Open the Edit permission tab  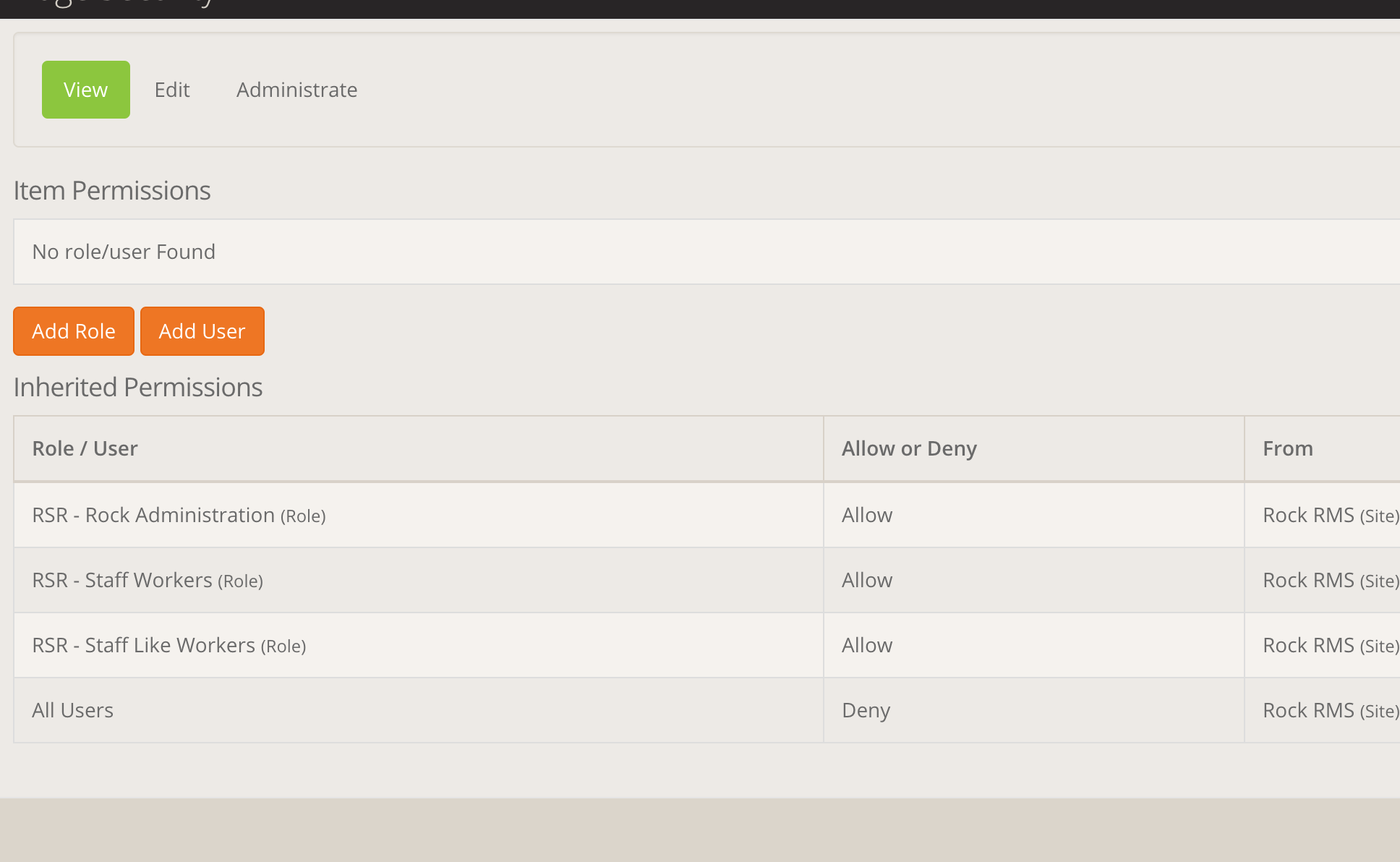(172, 90)
